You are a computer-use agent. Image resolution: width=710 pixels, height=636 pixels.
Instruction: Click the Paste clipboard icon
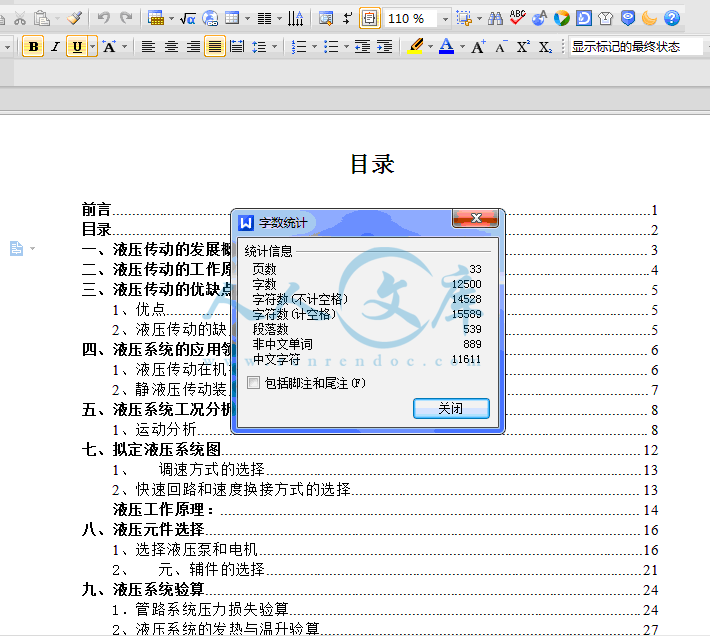(42, 19)
